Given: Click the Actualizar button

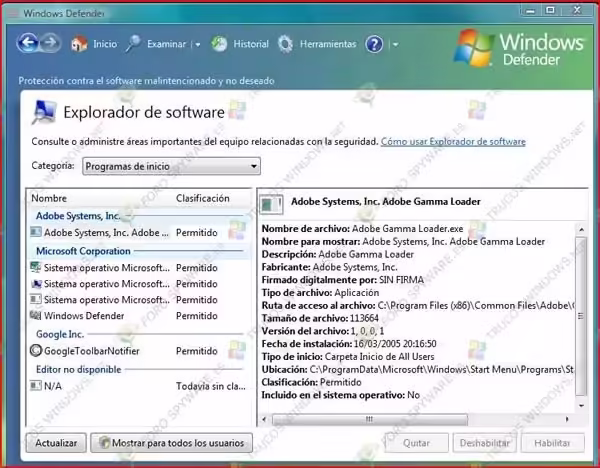Looking at the screenshot, I should pyautogui.click(x=56, y=443).
